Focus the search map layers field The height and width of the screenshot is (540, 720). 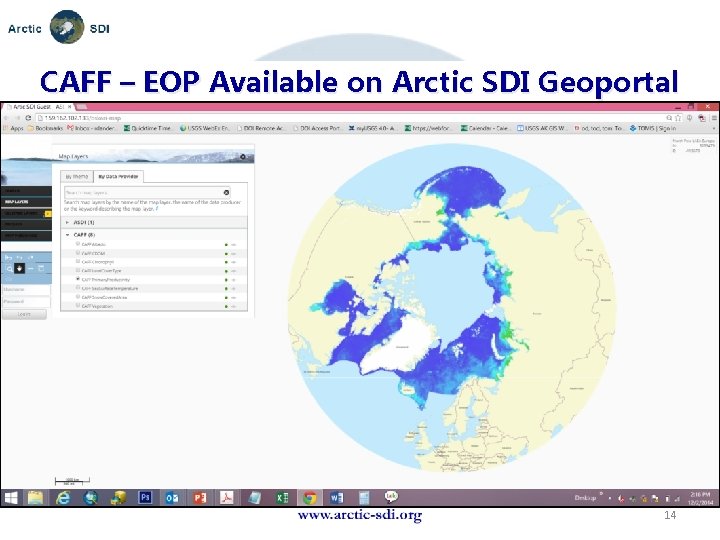pyautogui.click(x=143, y=192)
